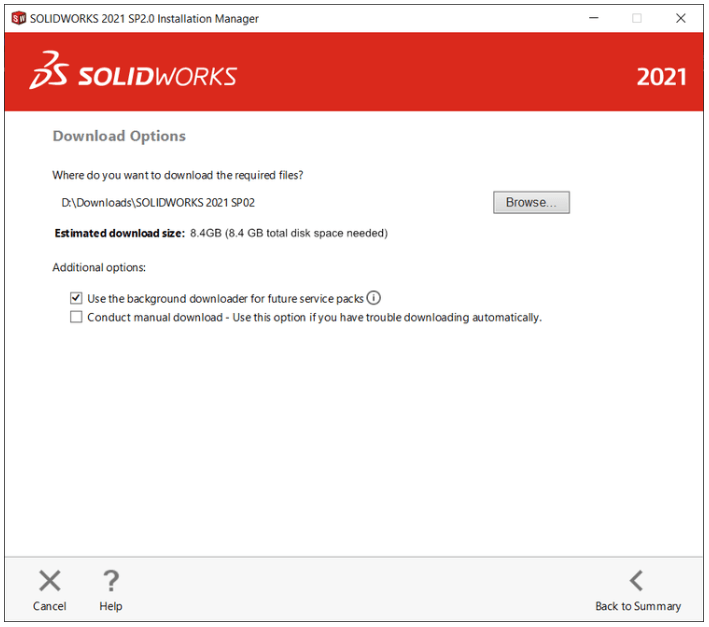Click the 'Where do you want to download' text
Viewport: 709px width, 627px height.
178,175
